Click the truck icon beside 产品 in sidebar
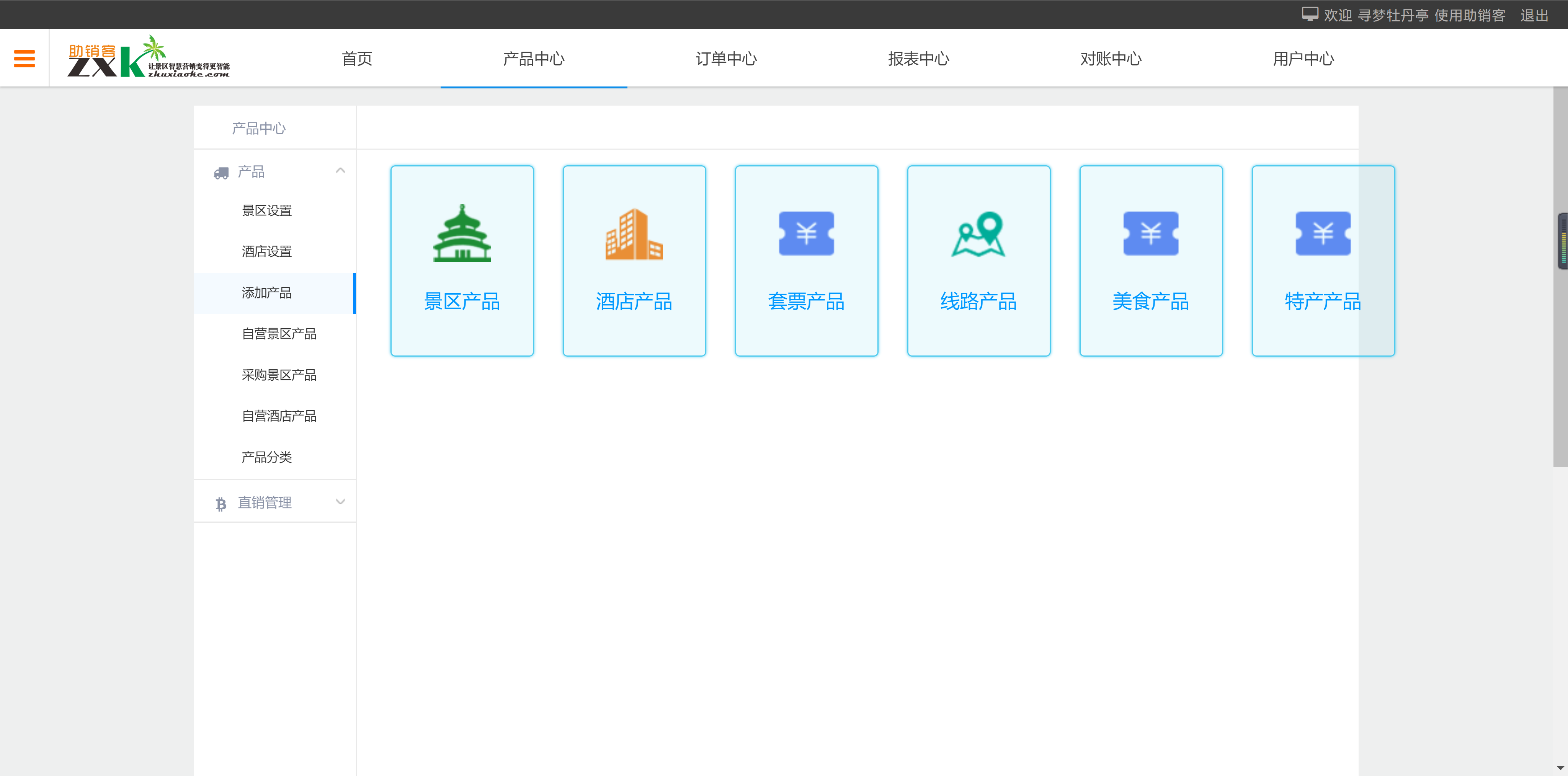The image size is (1568, 776). 220,172
